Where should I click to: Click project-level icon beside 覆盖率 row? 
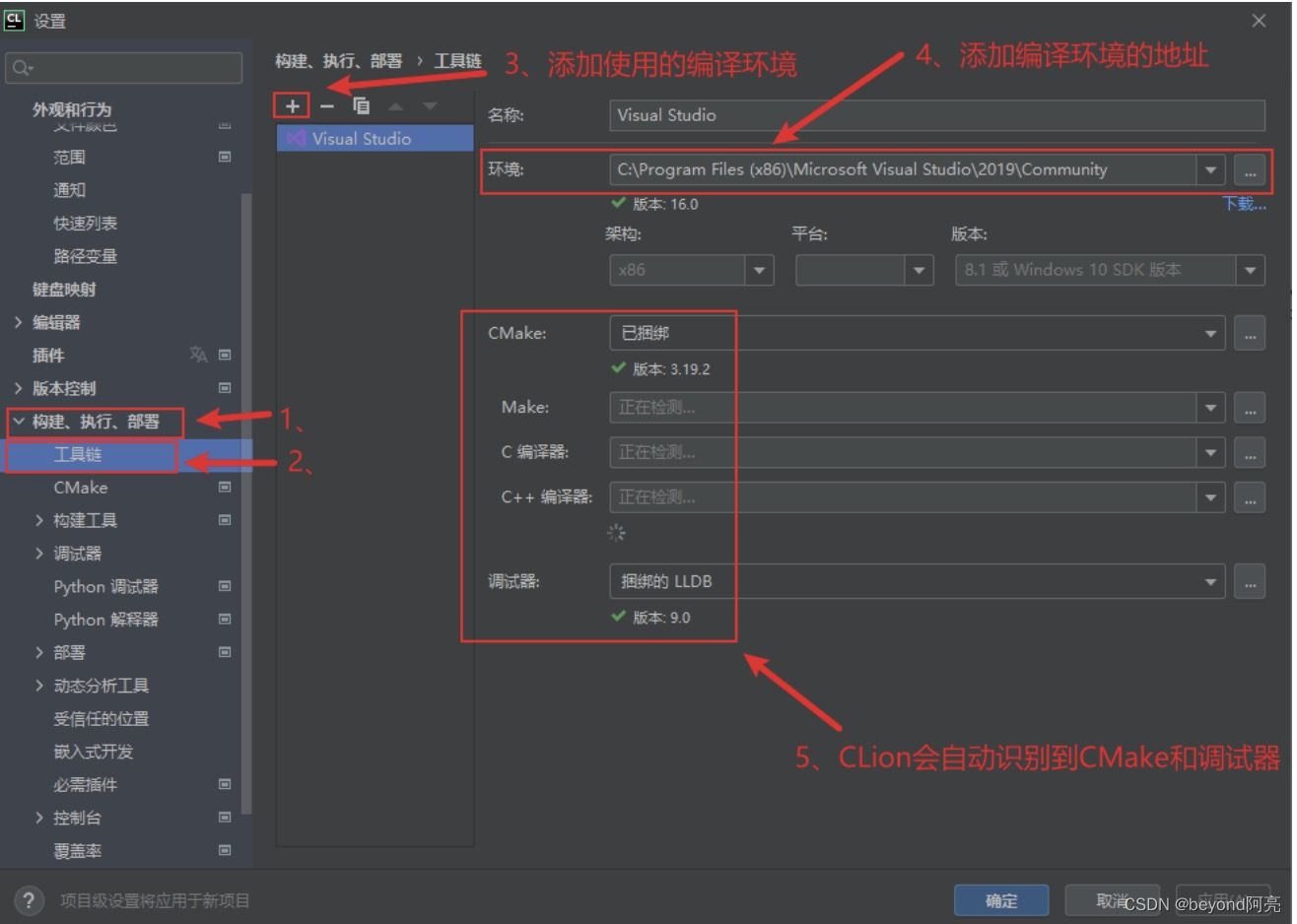(225, 850)
